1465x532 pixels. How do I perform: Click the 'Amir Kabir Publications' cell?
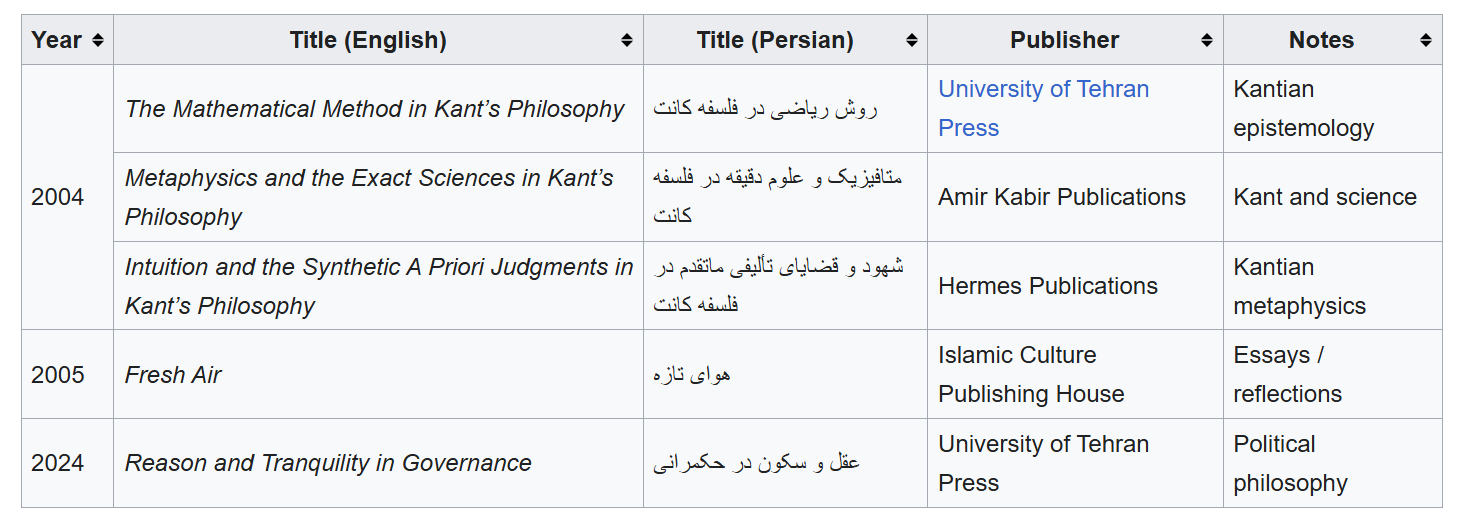tap(1061, 197)
